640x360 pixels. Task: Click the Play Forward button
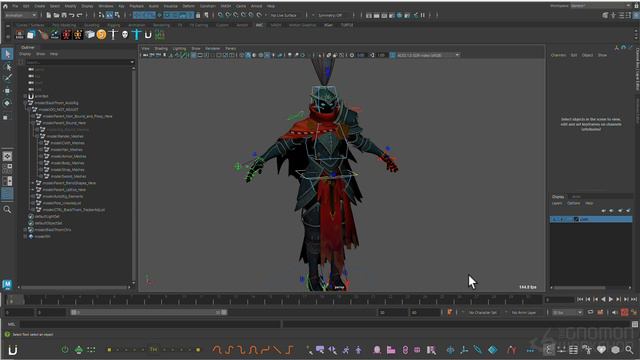point(611,300)
